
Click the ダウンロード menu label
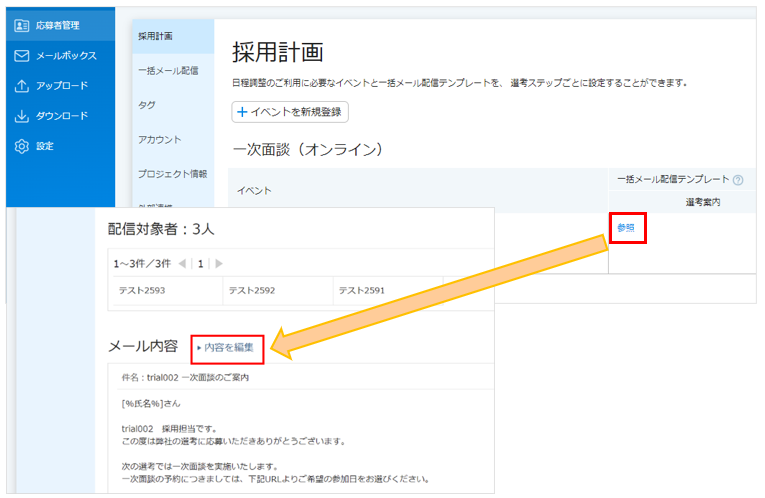point(62,116)
